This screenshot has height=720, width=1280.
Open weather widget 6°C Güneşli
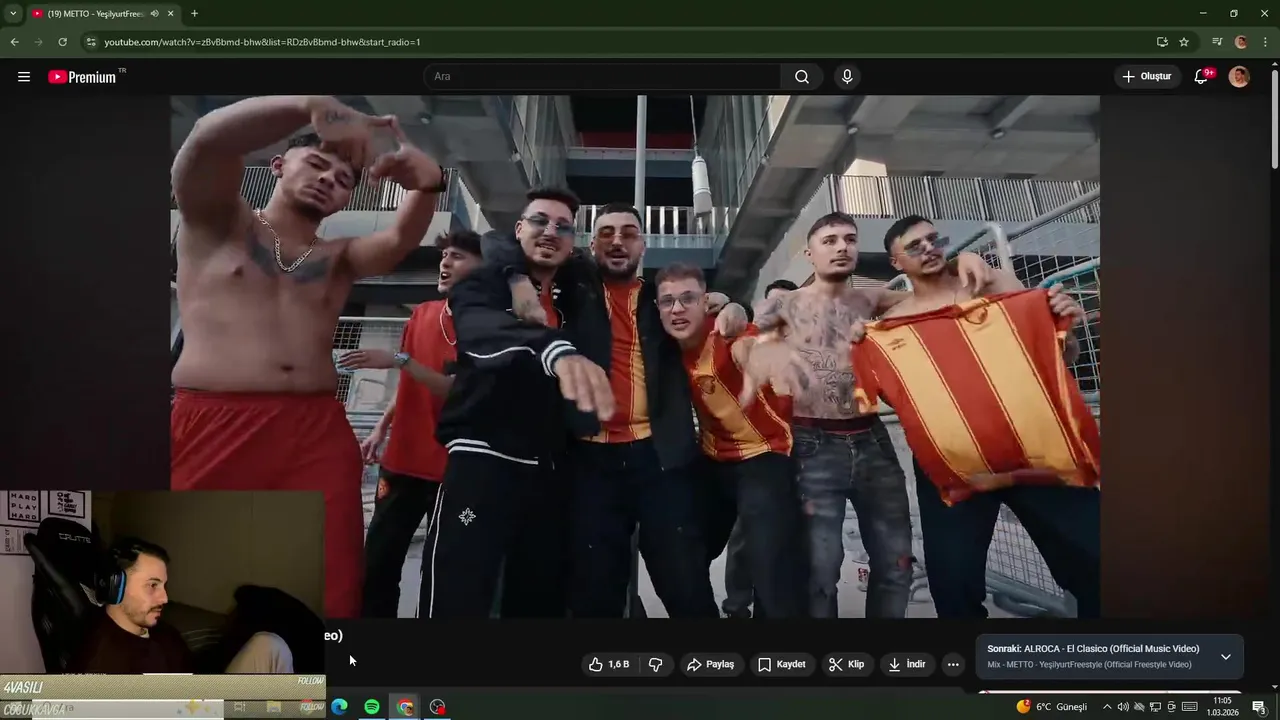pos(1052,707)
